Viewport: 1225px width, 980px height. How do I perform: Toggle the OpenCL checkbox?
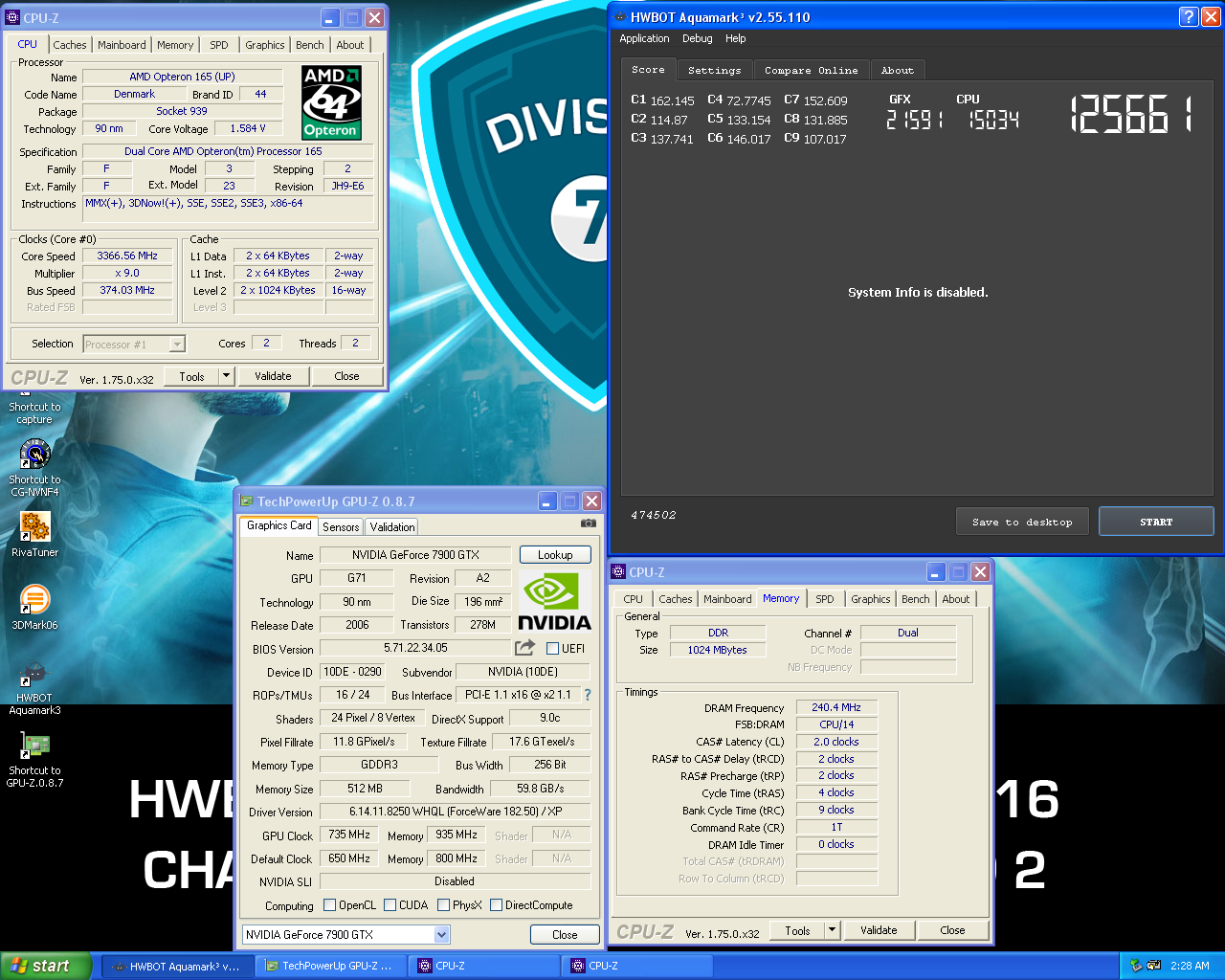click(x=329, y=904)
